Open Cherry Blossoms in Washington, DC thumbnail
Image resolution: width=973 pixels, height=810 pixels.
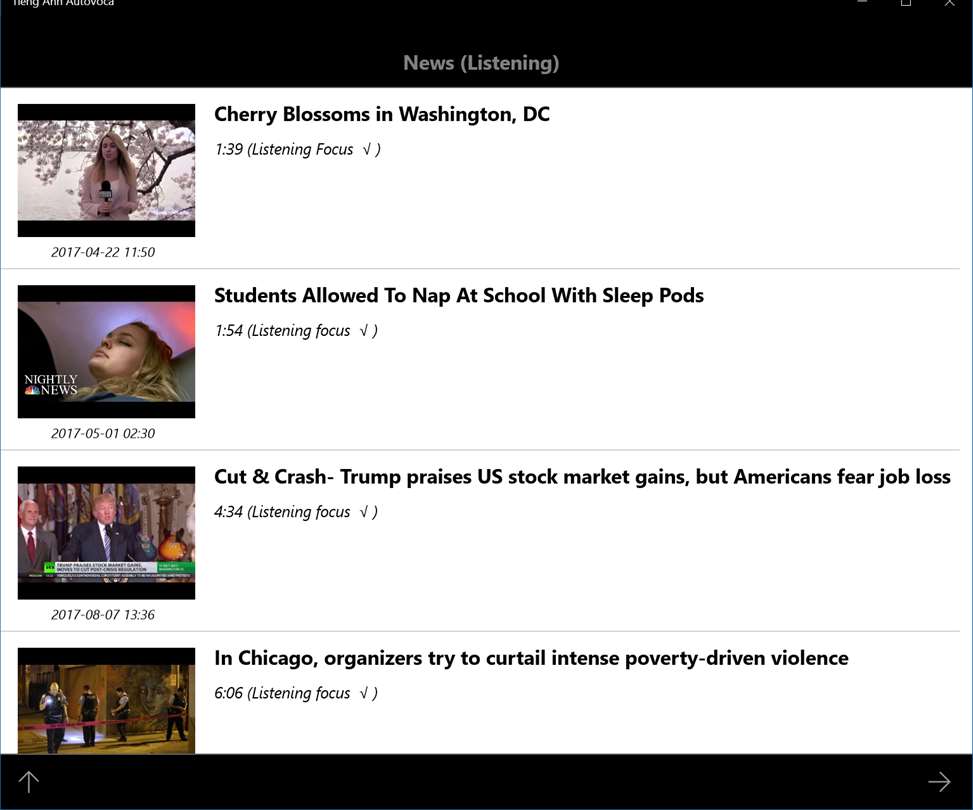click(x=106, y=170)
